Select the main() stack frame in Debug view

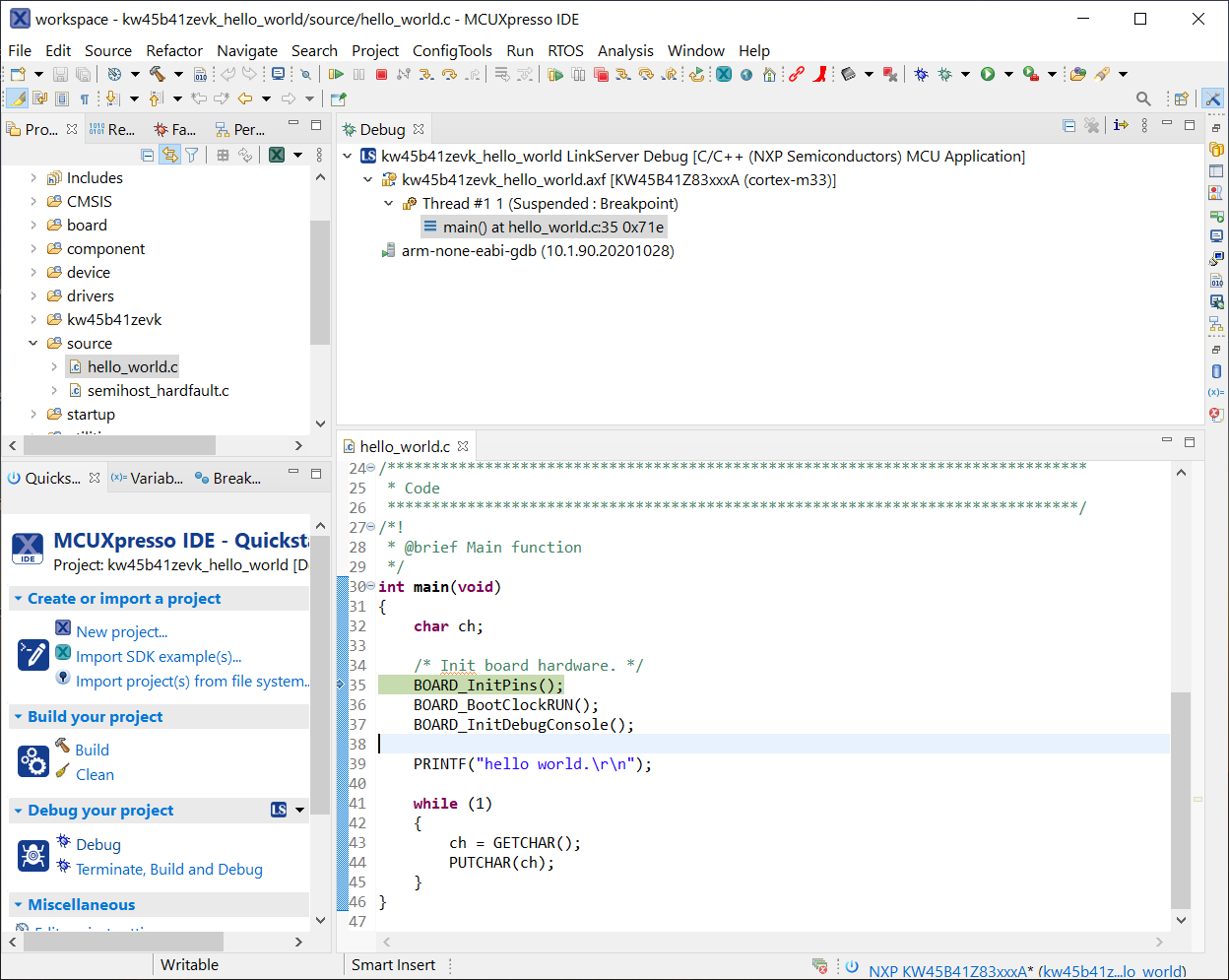point(552,228)
